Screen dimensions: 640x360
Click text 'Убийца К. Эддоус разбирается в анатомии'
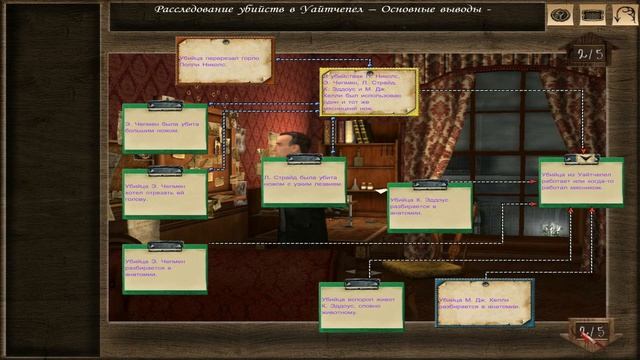click(419, 207)
